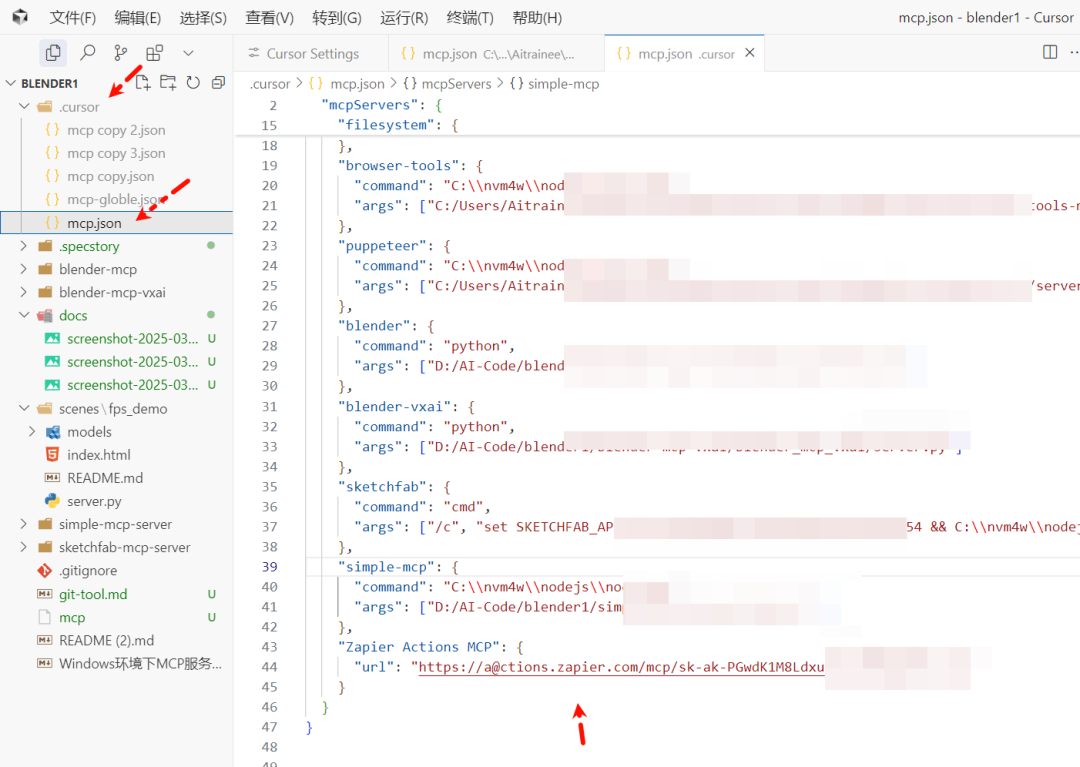Open the Explorer view icon

[53, 53]
